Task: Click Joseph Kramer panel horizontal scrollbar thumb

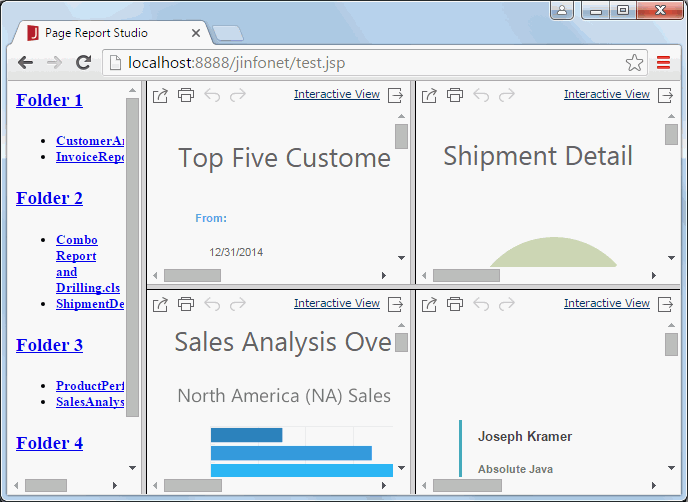Action: coord(467,485)
